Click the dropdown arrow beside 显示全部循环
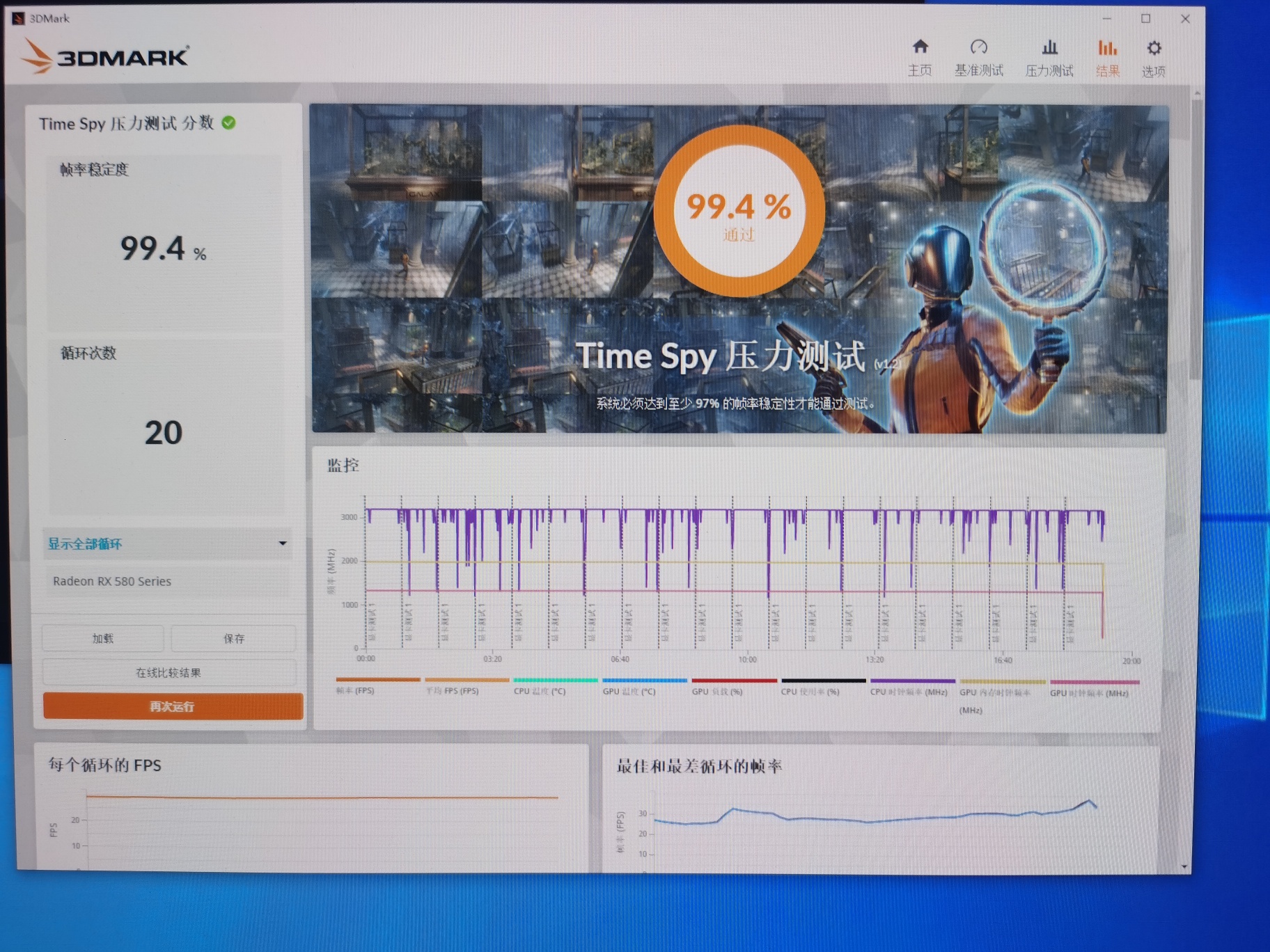The image size is (1270, 952). tap(283, 544)
